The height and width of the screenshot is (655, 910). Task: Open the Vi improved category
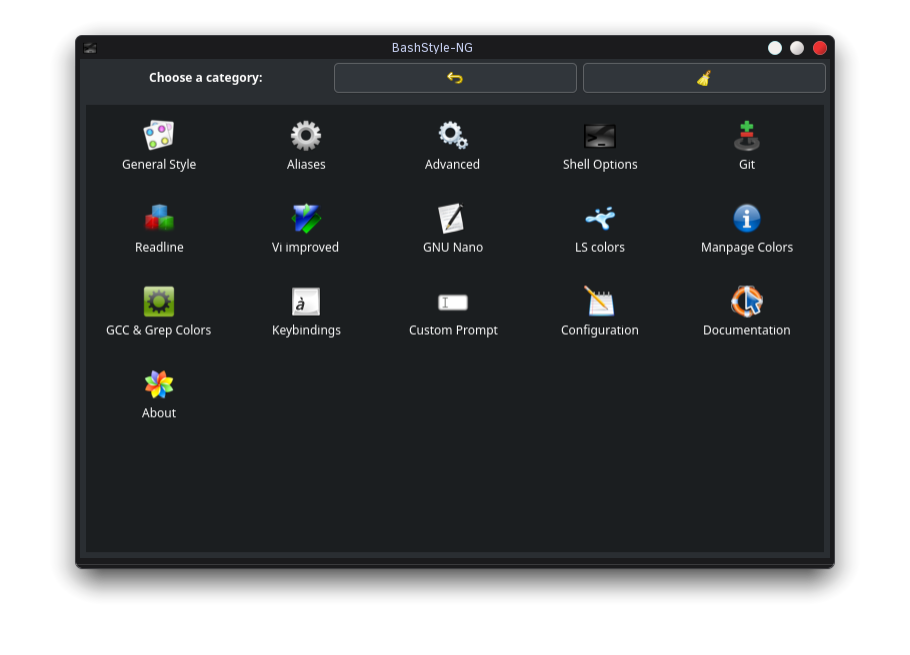(x=305, y=228)
